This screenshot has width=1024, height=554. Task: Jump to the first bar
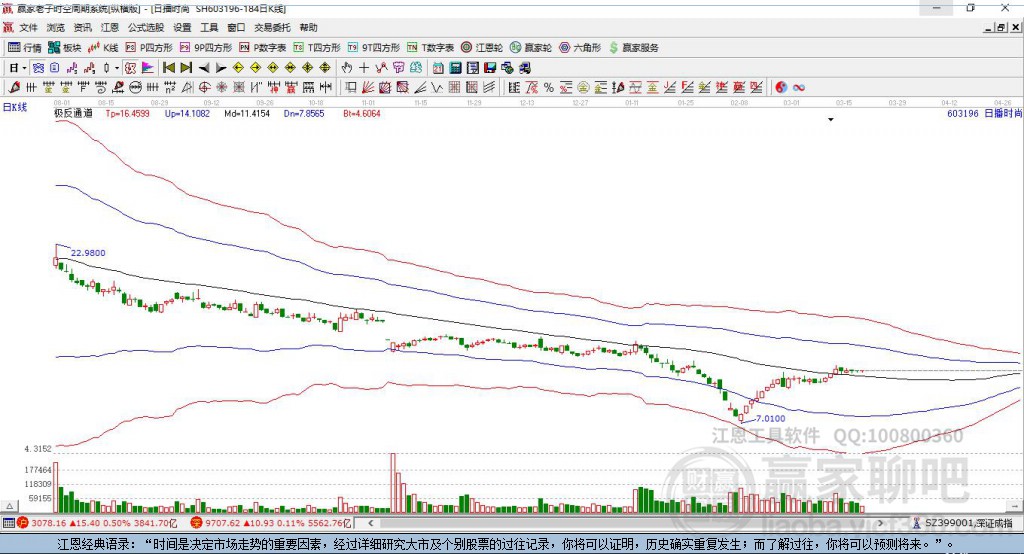click(168, 68)
